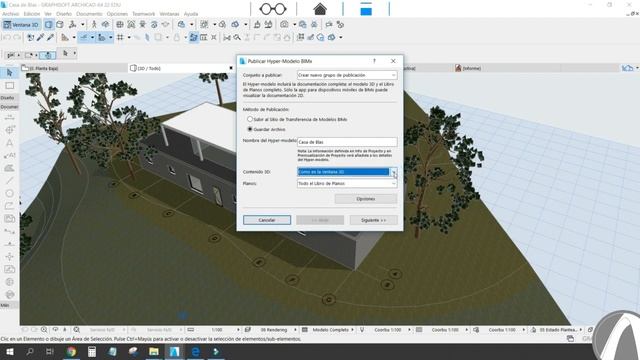Expand the arrow next to grid snap icon

tap(129, 38)
